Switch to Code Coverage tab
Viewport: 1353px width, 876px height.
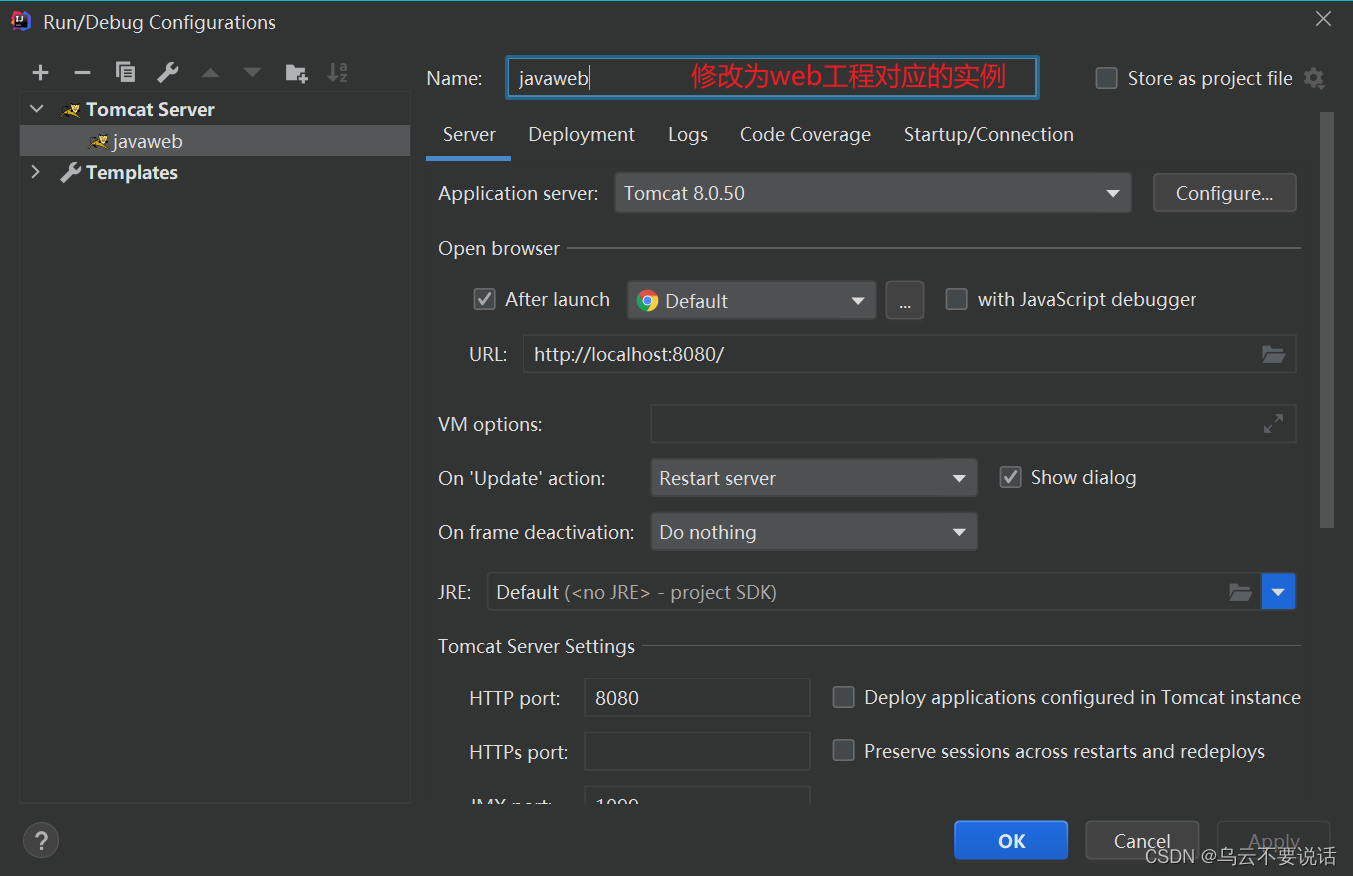coord(805,135)
